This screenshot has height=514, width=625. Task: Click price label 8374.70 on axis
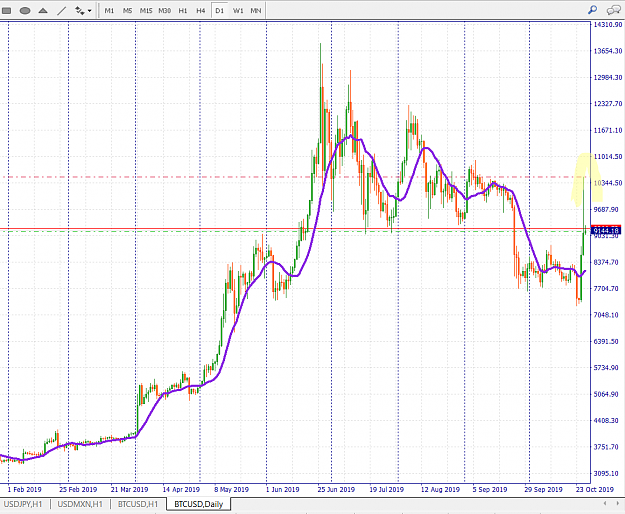pos(607,262)
